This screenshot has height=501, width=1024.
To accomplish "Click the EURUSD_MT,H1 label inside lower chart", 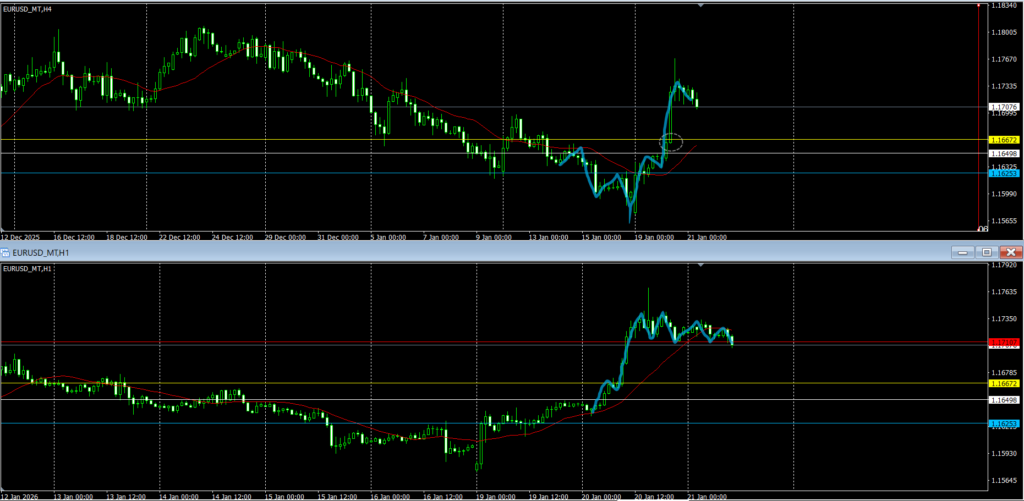I will (28, 269).
